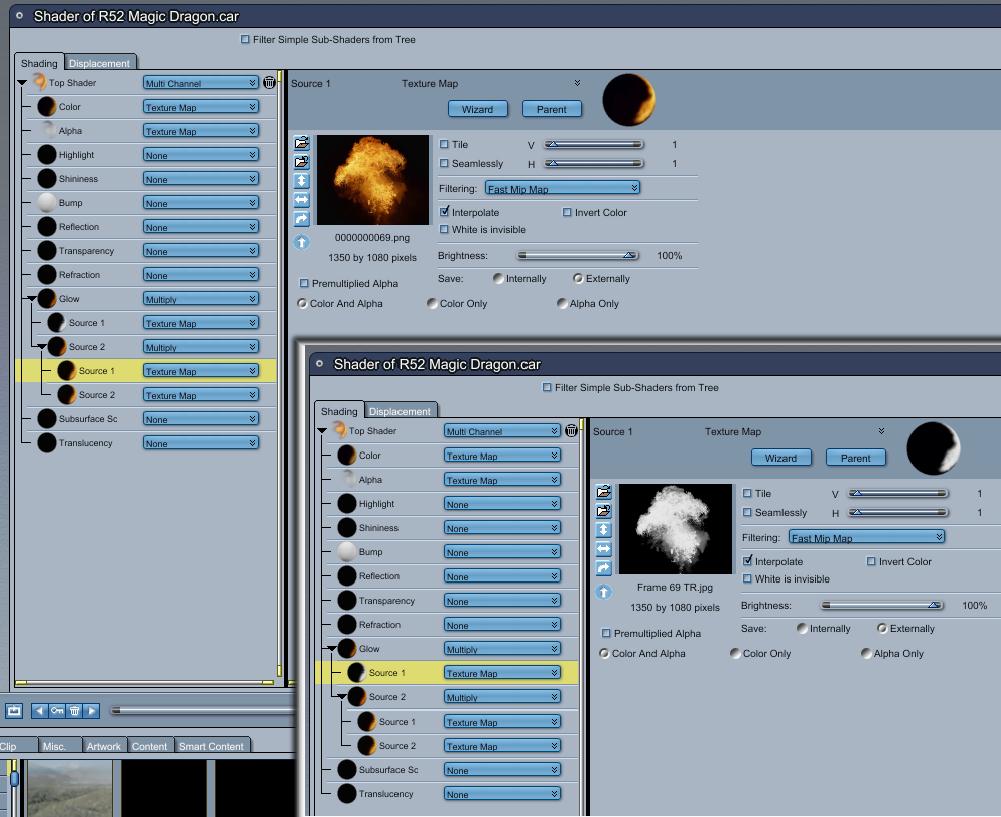Enable Seamlessly checkbox in front window
The image size is (1001, 817).
pos(747,512)
